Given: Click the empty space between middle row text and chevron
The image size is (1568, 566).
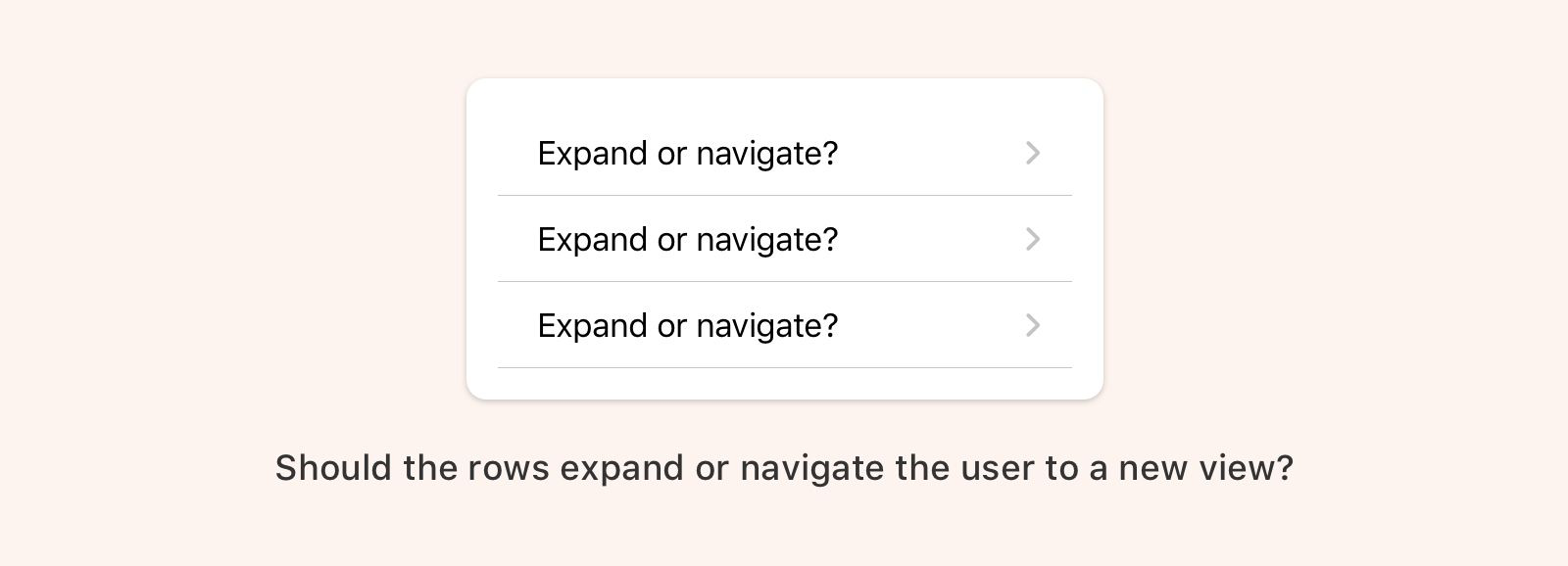Looking at the screenshot, I should (x=931, y=240).
